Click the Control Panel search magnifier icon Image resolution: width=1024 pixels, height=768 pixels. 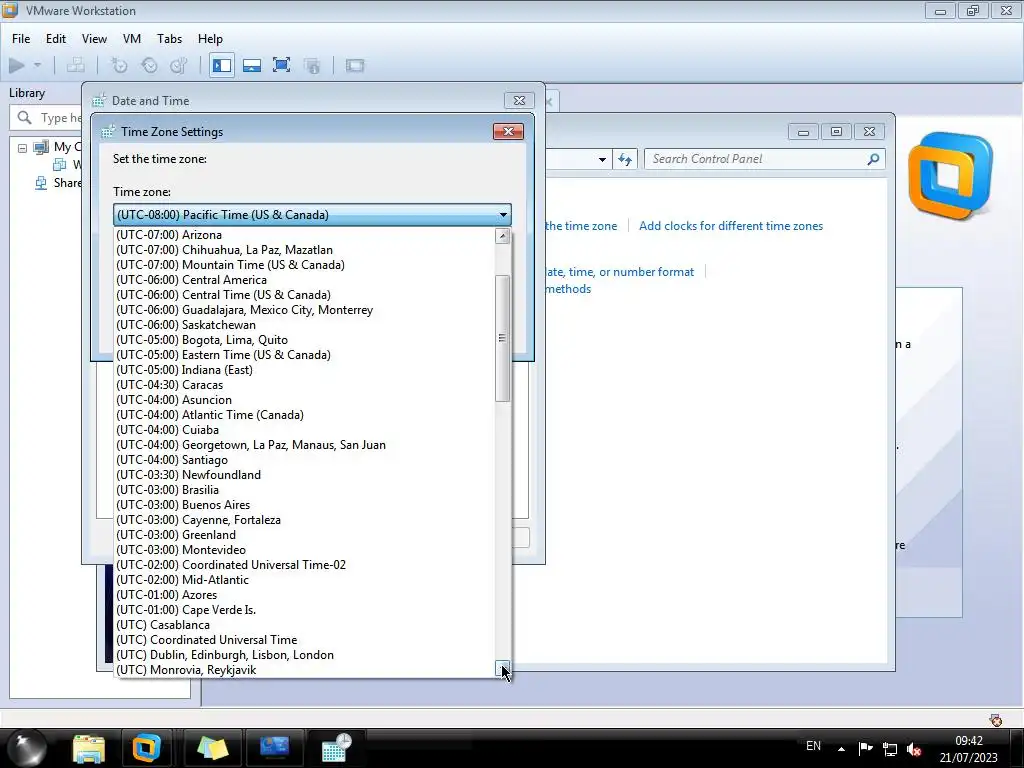coord(873,159)
